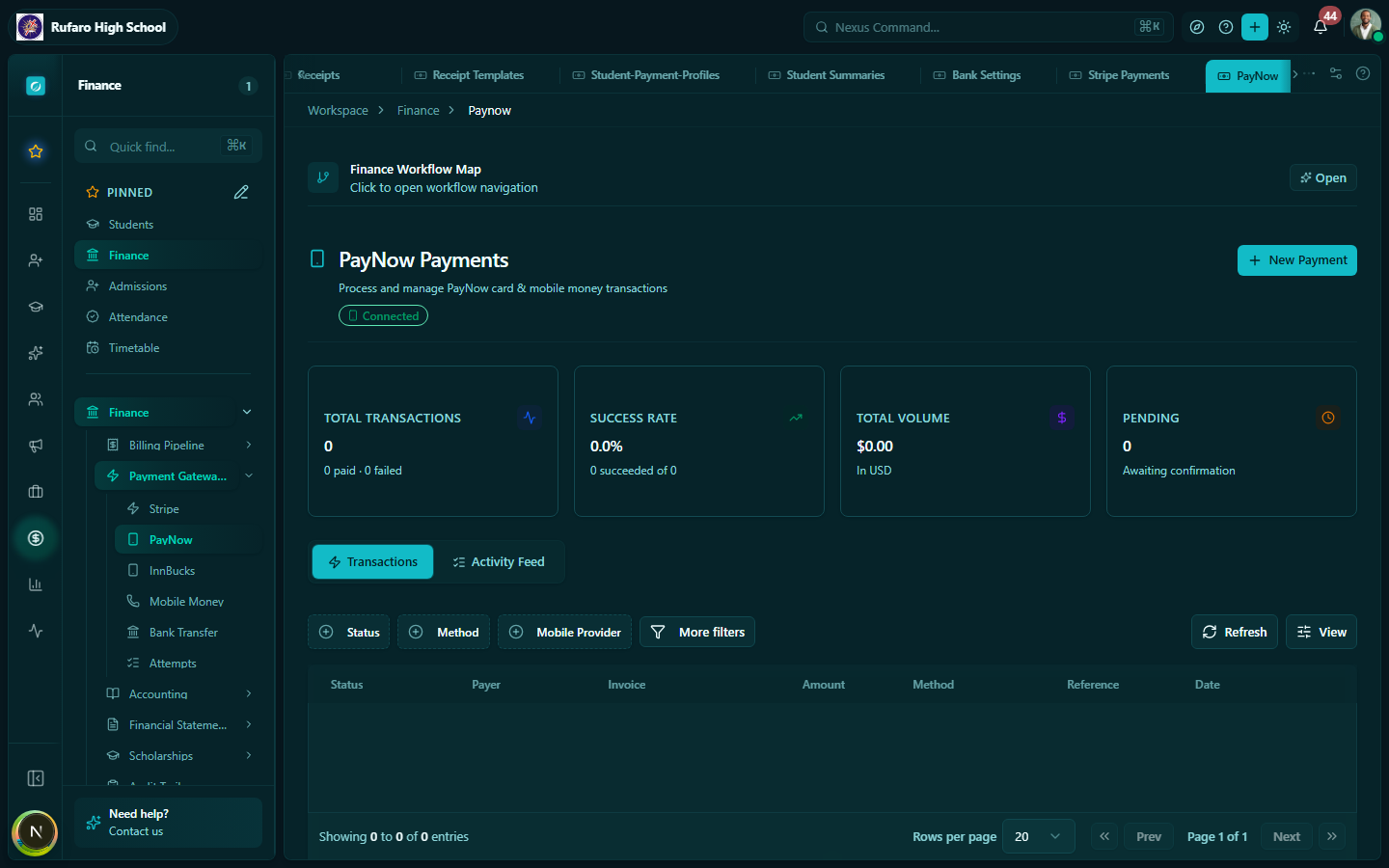Select the Activity Feed tab
Screen dimensions: 1389x868
[499, 562]
